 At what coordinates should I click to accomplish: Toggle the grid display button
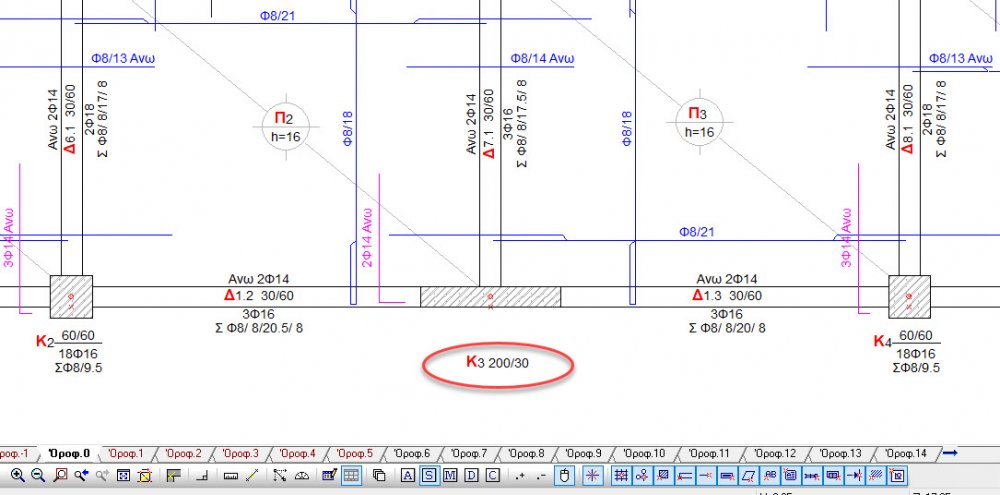coord(351,475)
